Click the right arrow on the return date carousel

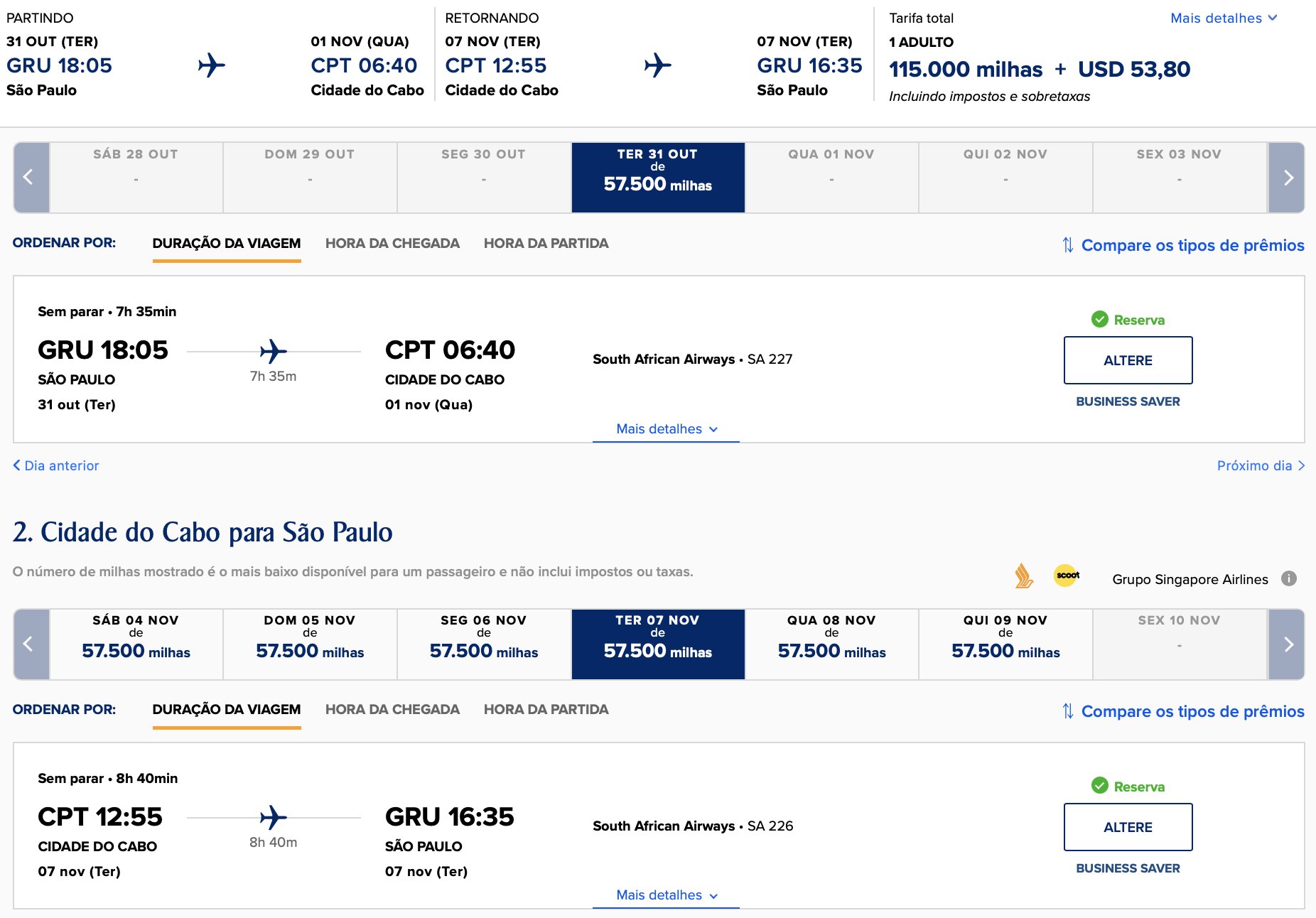click(1287, 644)
